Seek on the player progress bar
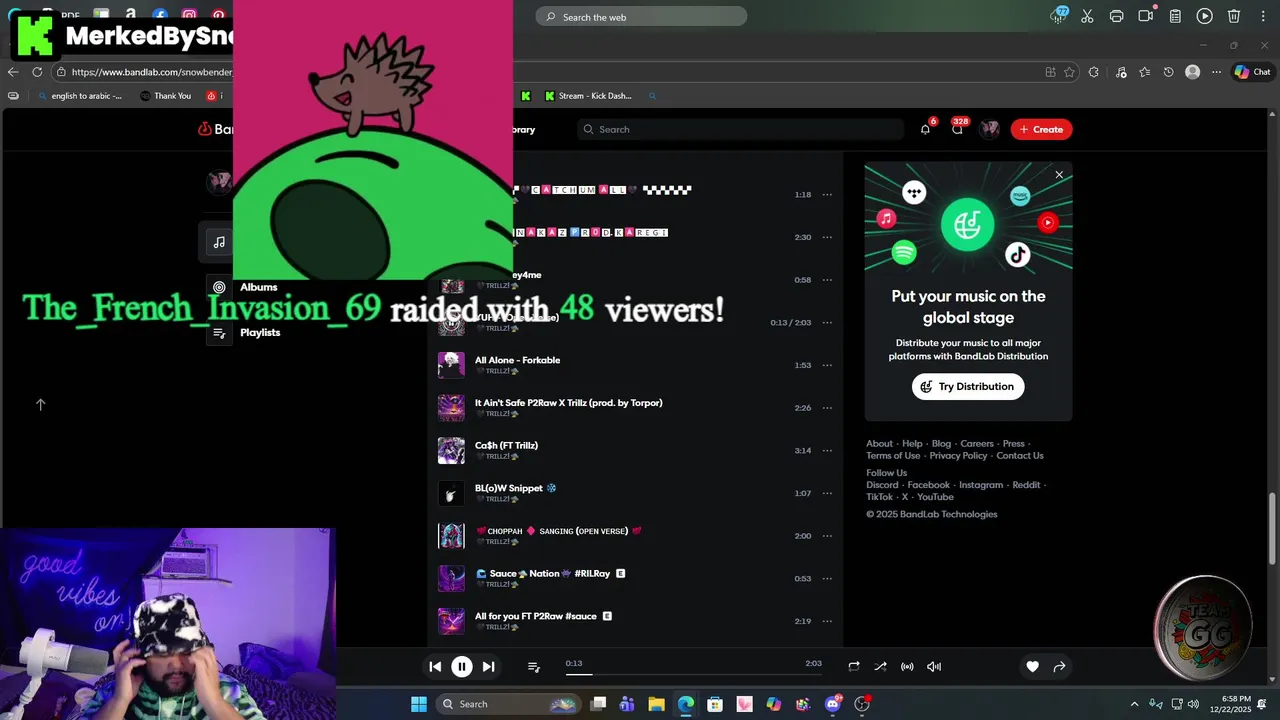The width and height of the screenshot is (1280, 720). click(693, 674)
